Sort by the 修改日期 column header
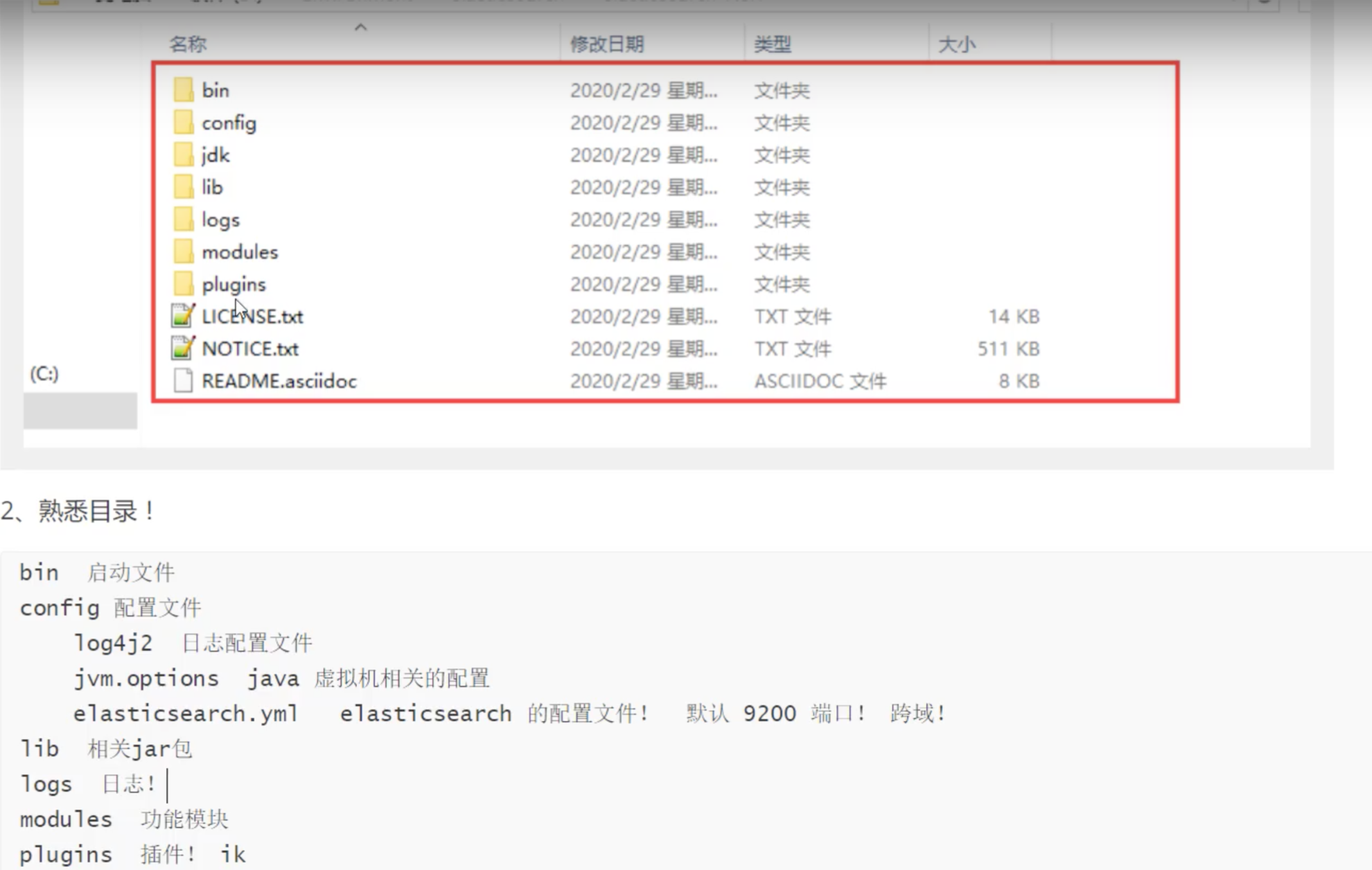Screen dimensions: 1372x870 point(606,44)
